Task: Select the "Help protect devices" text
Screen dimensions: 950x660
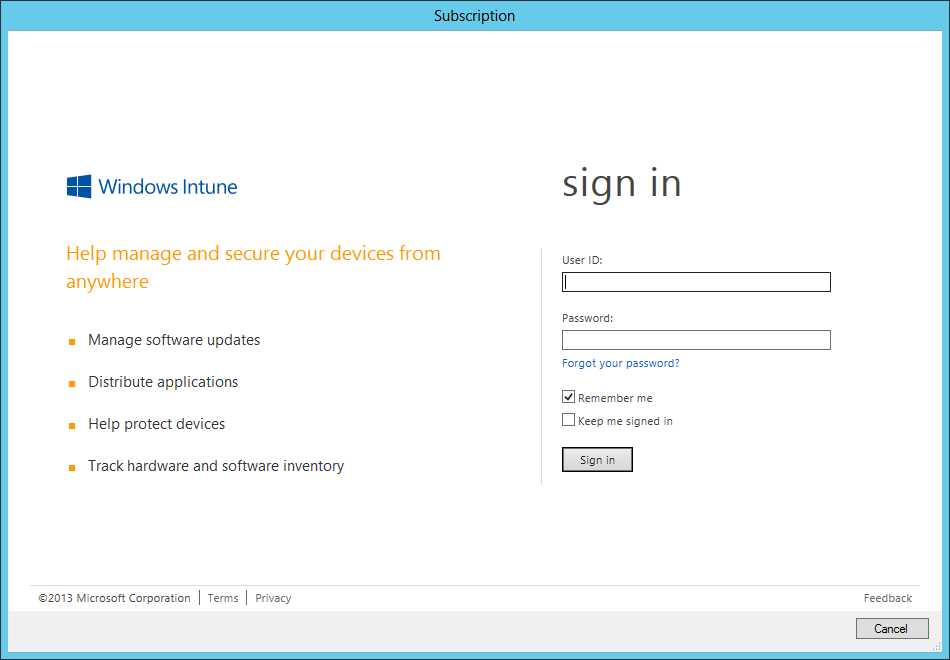Action: click(156, 424)
